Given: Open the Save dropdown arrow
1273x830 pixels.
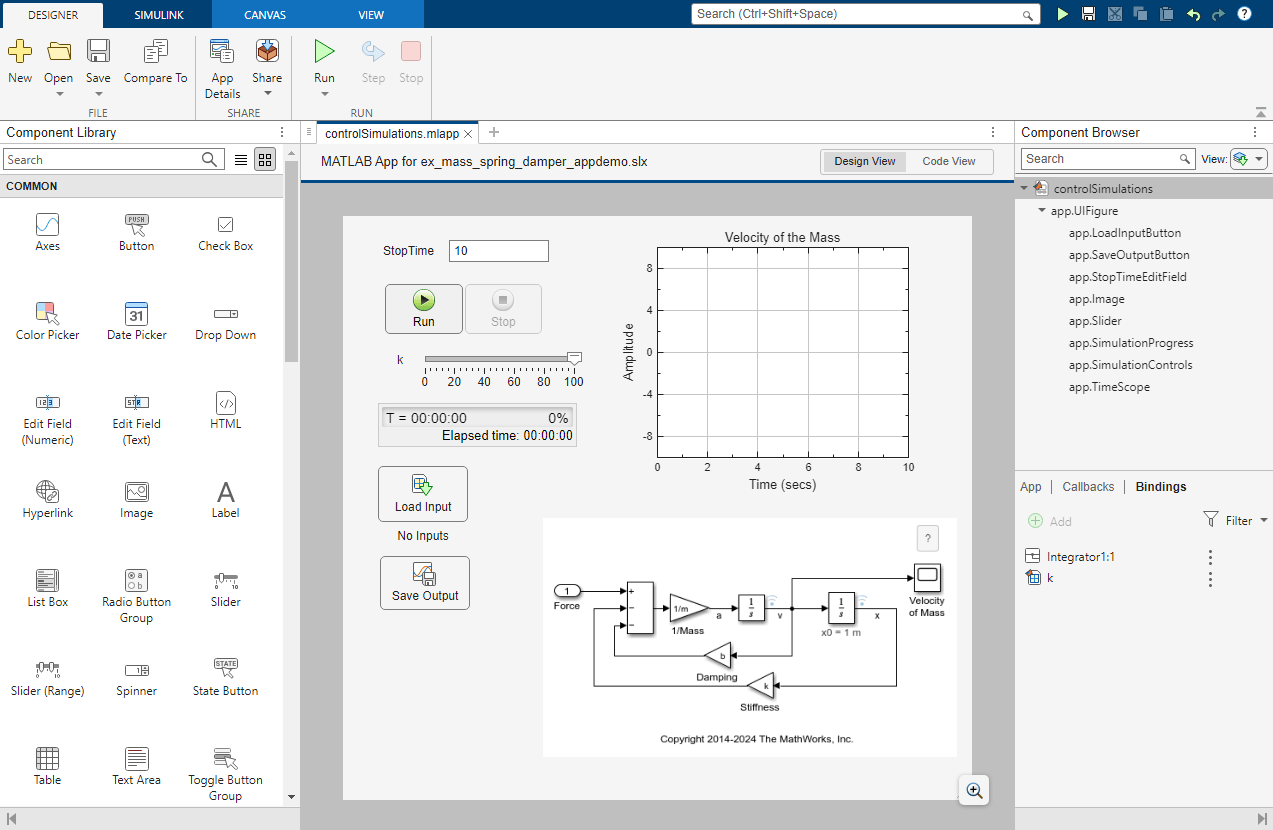Looking at the screenshot, I should click(98, 95).
